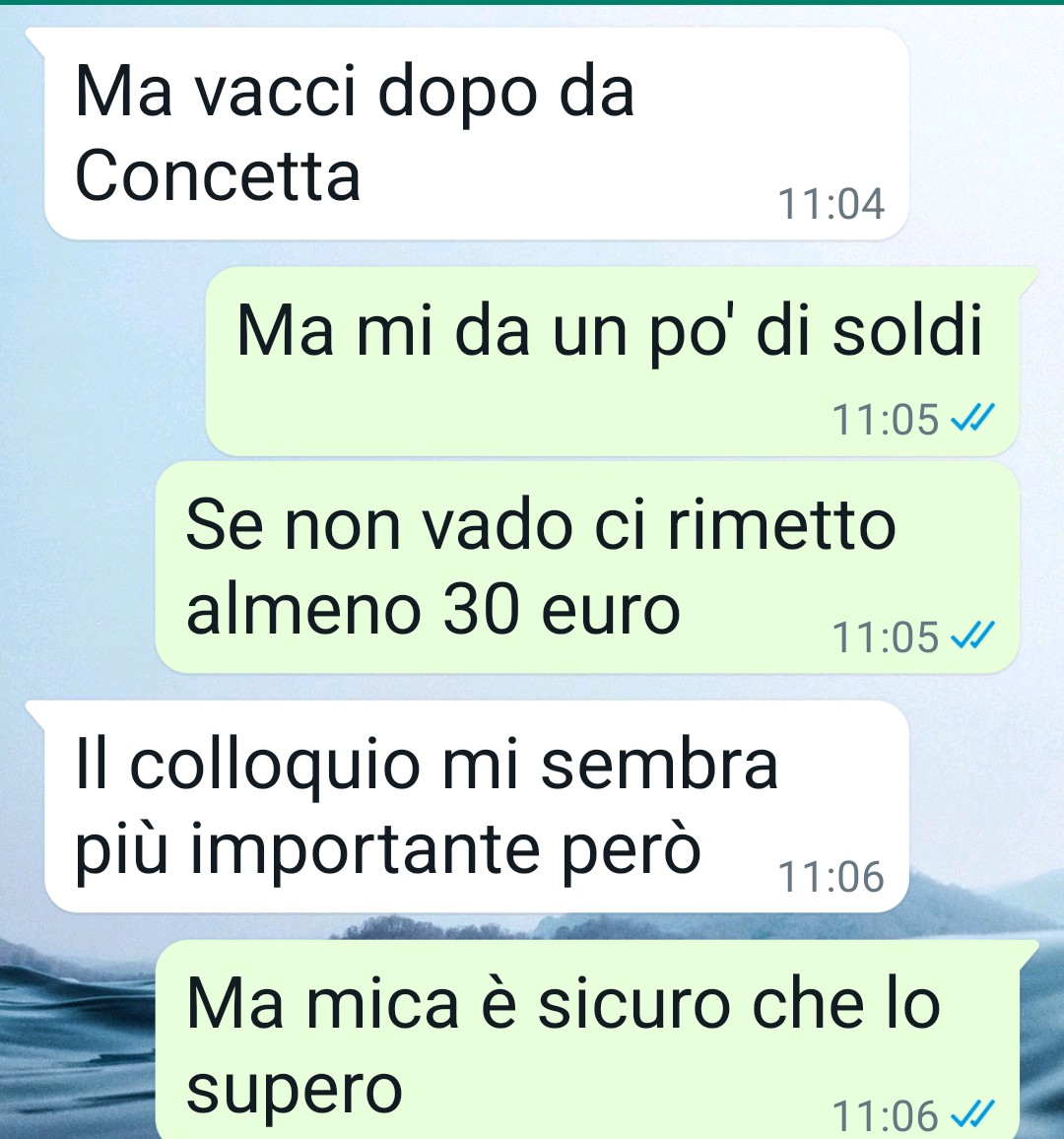Click the word 'soldi' in the green bubble
1064x1139 pixels.
tap(908, 330)
